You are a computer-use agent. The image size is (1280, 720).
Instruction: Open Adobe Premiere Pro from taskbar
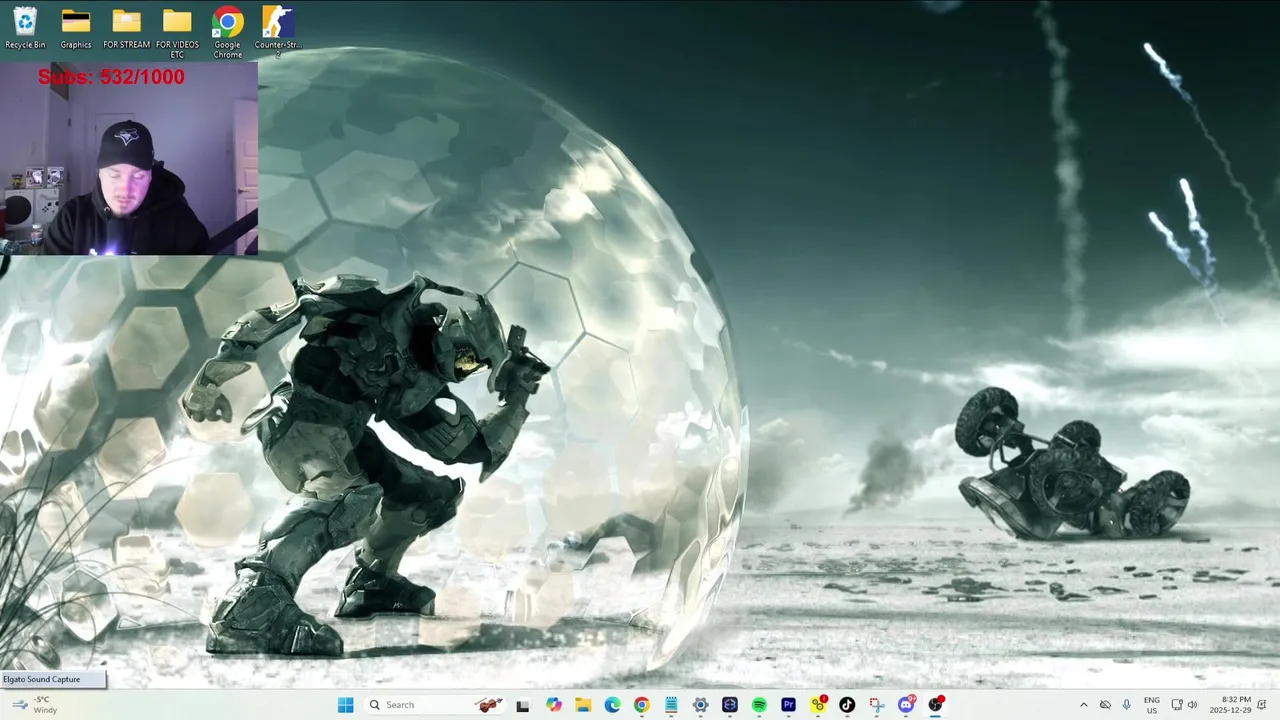(x=788, y=705)
